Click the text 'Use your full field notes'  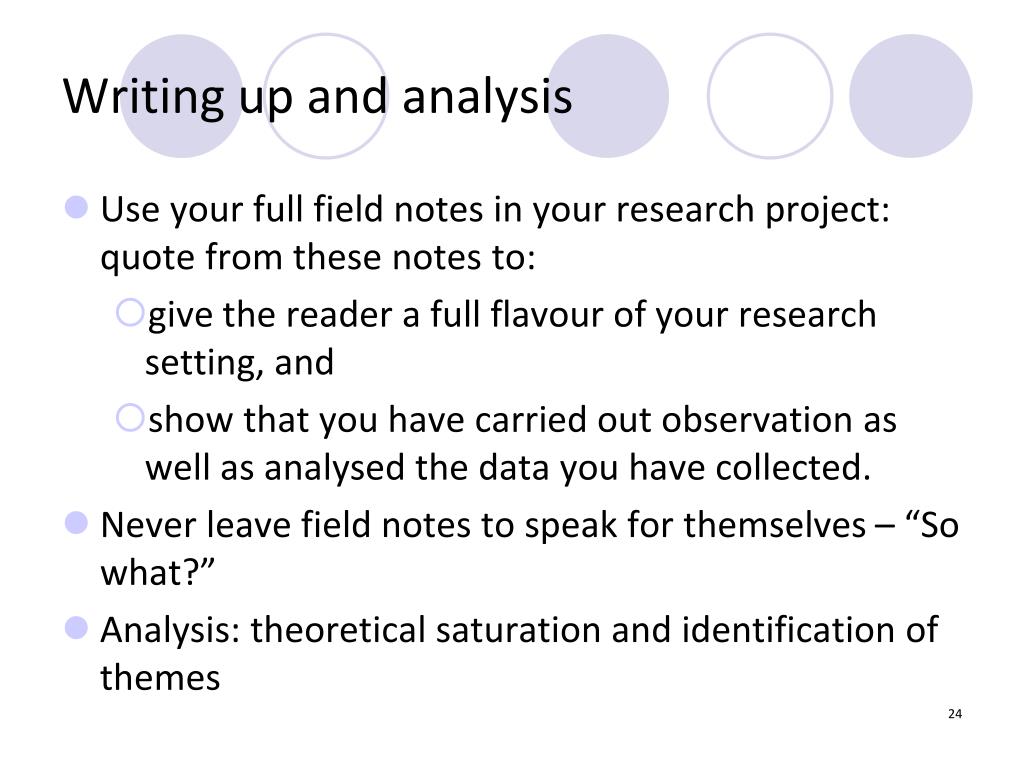pyautogui.click(x=293, y=210)
